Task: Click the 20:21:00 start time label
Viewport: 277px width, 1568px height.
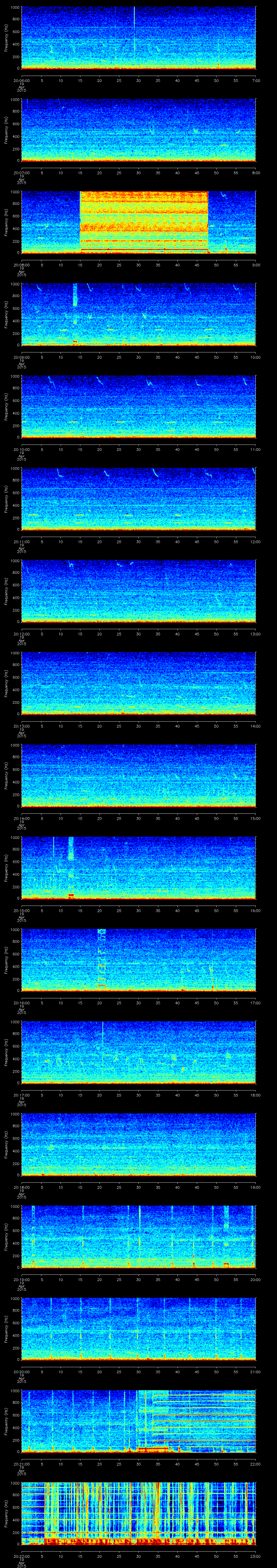Action: (21, 1464)
